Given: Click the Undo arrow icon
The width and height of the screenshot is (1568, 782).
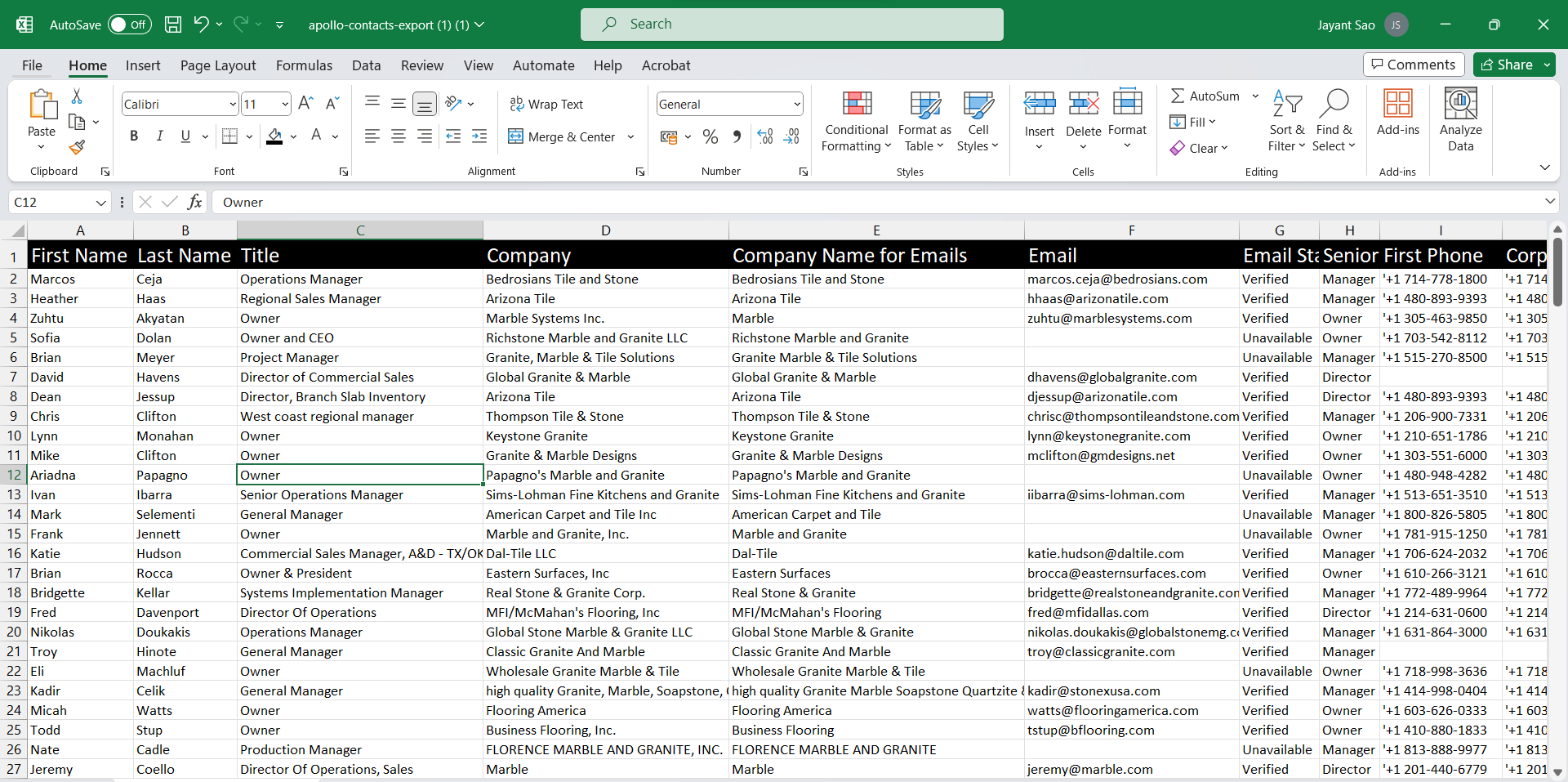Looking at the screenshot, I should [x=201, y=25].
